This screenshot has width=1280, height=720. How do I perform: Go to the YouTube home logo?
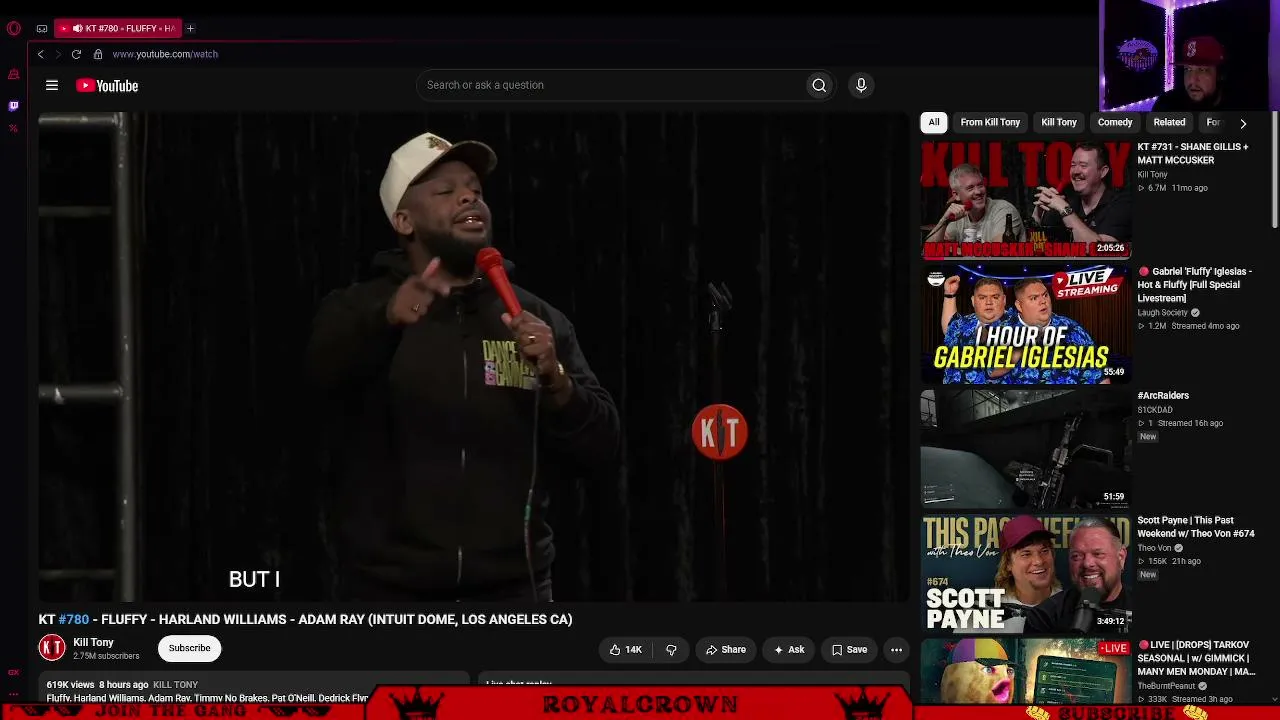[107, 86]
